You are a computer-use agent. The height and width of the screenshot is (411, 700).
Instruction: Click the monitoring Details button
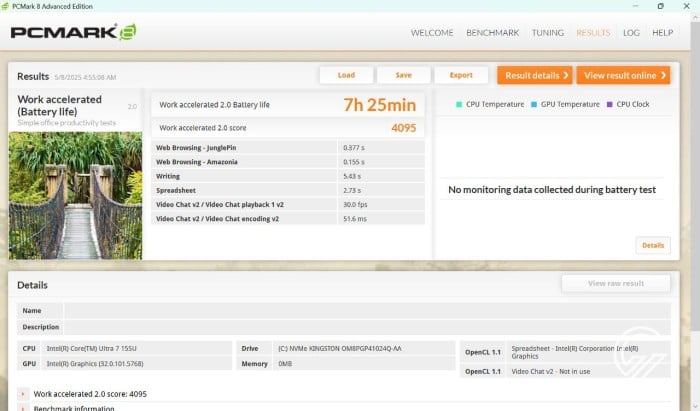[x=653, y=245]
